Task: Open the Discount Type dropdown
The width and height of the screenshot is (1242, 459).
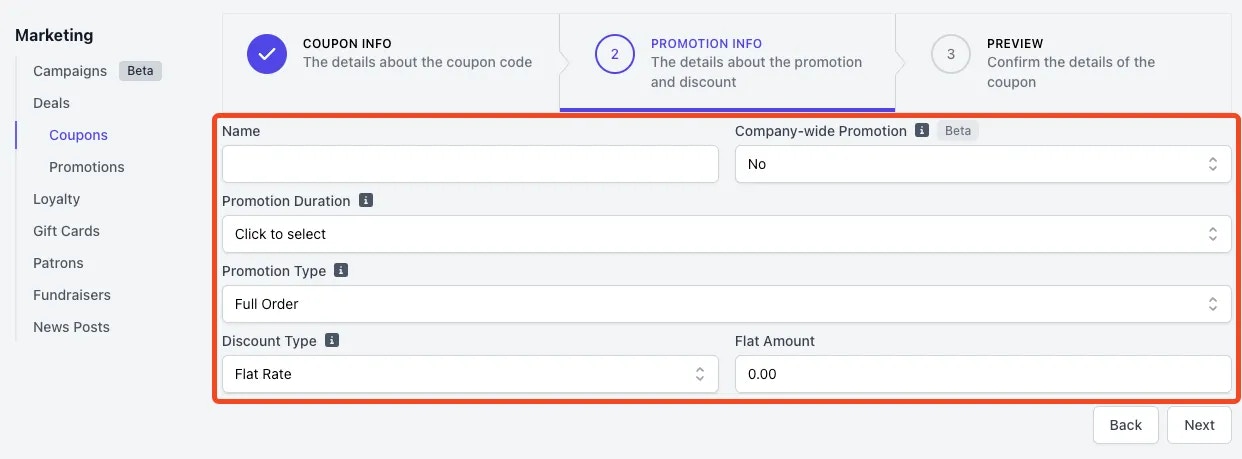Action: coord(470,374)
